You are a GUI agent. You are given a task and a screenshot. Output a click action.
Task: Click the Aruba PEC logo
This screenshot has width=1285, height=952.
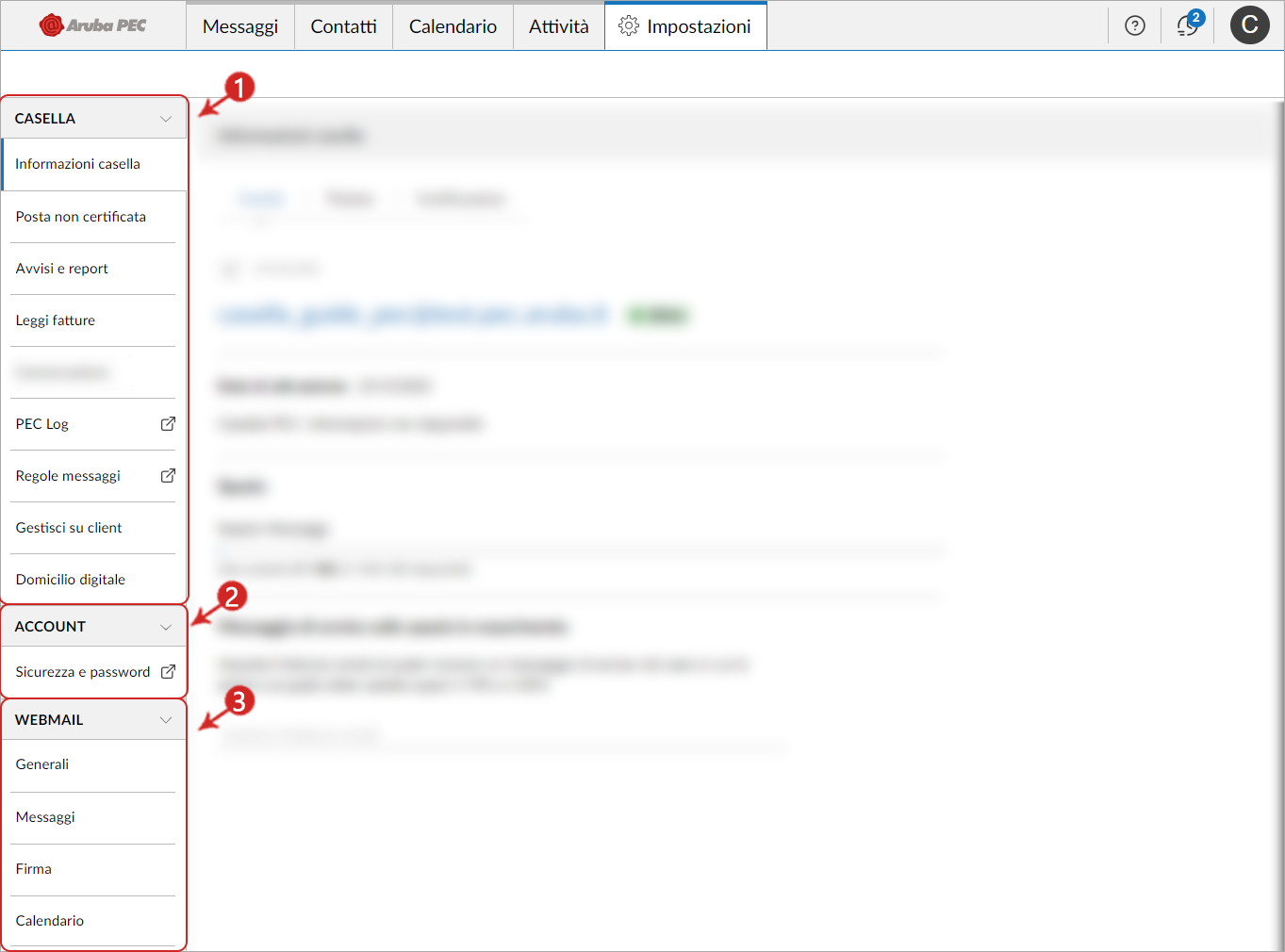[92, 25]
